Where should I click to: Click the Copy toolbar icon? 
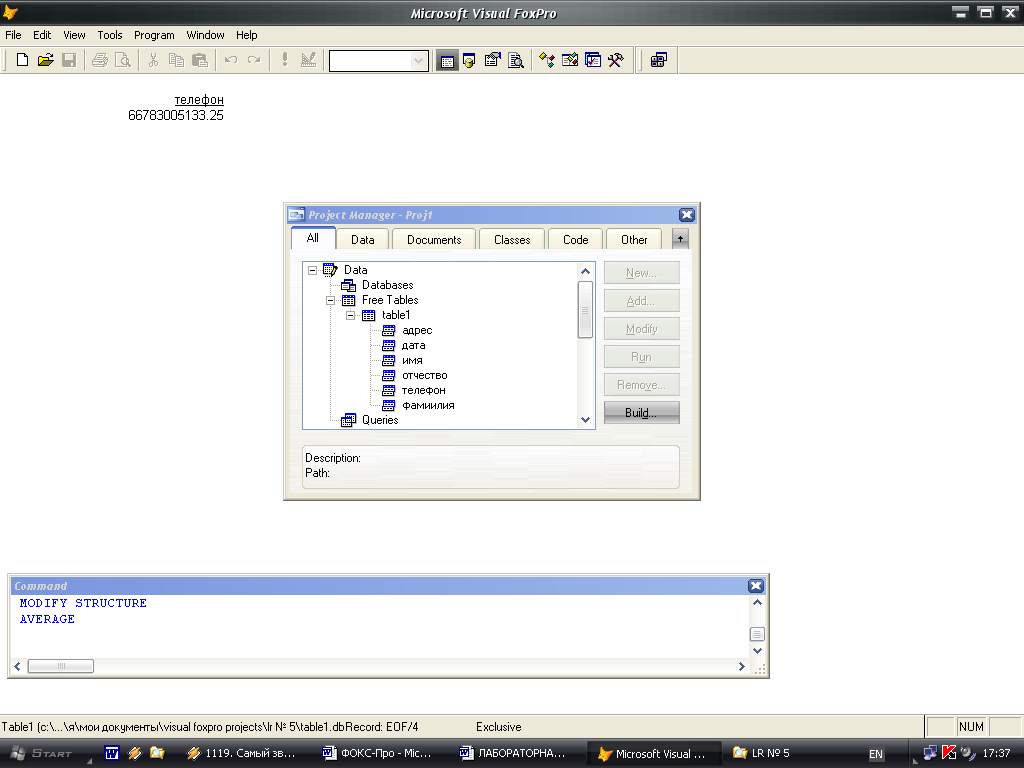(176, 60)
